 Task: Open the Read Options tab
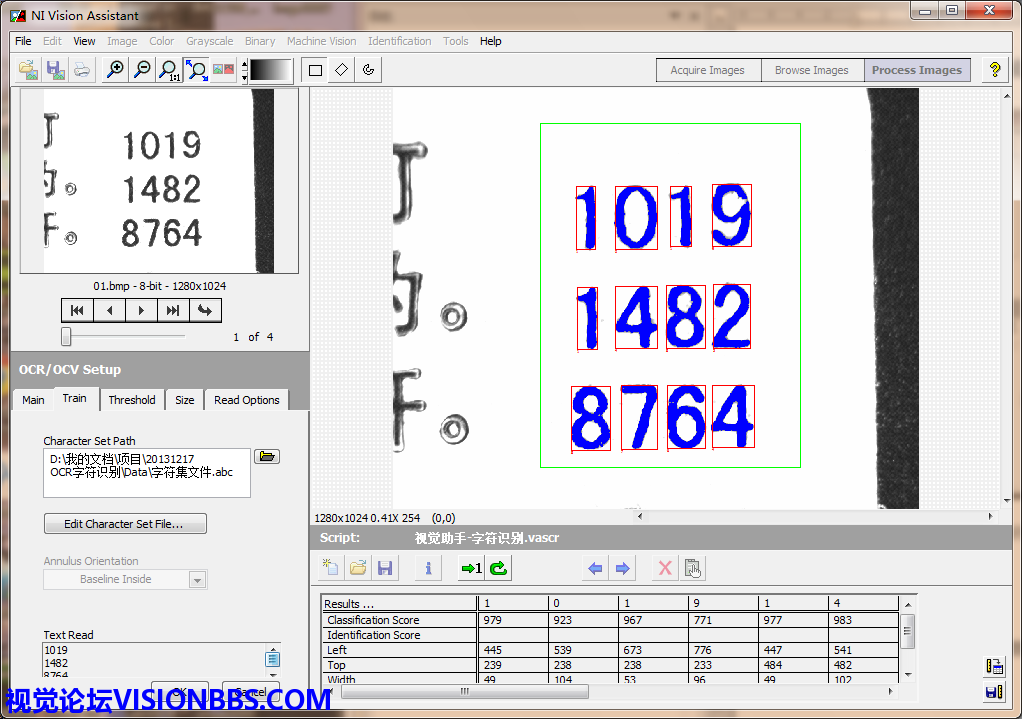coord(246,400)
